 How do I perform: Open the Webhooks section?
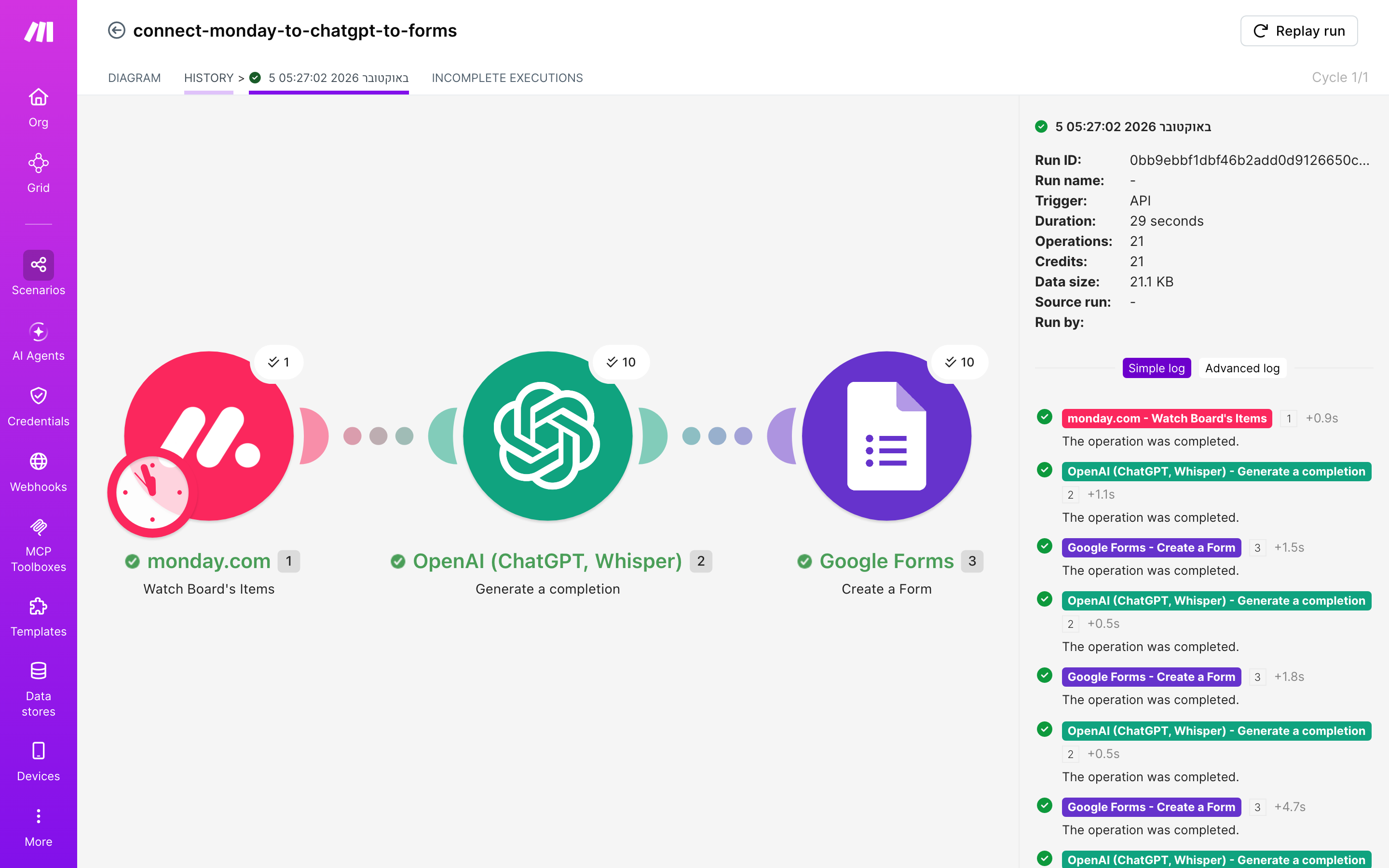click(39, 473)
